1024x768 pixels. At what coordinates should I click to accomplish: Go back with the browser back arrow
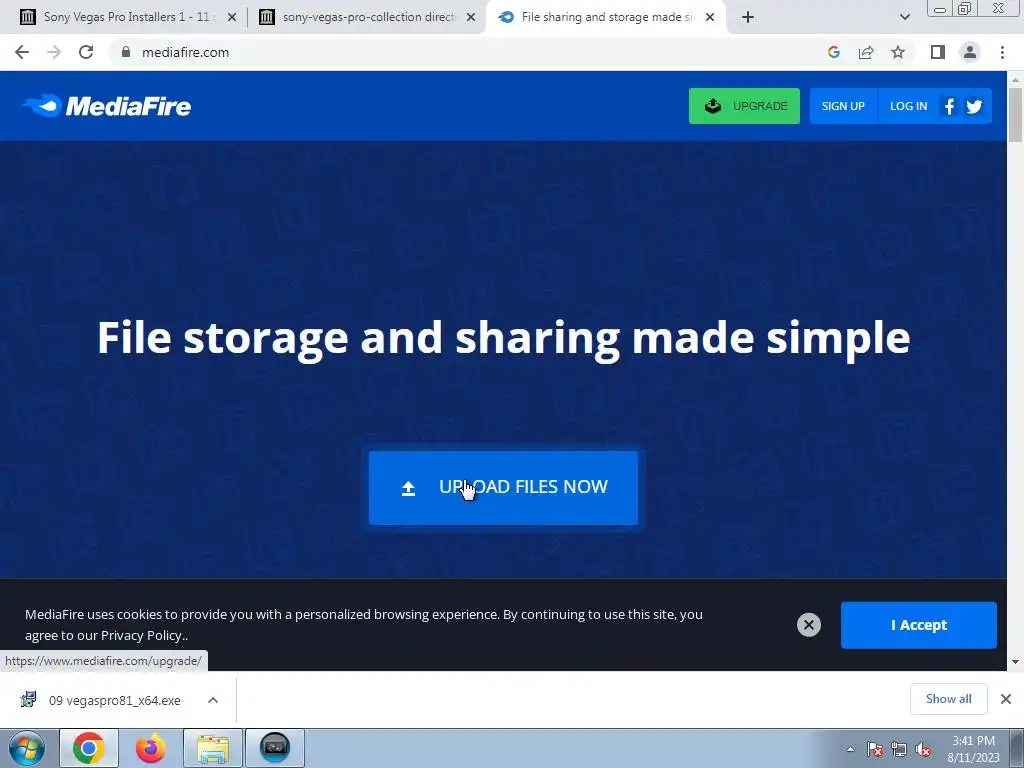tap(22, 52)
